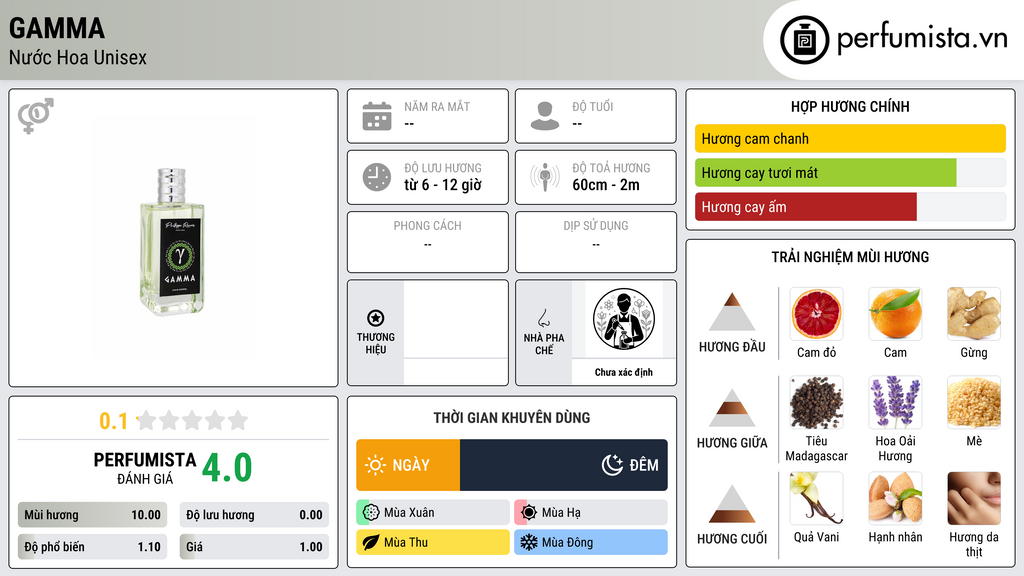Click the Hương cay tươi mát green bar

click(x=825, y=173)
